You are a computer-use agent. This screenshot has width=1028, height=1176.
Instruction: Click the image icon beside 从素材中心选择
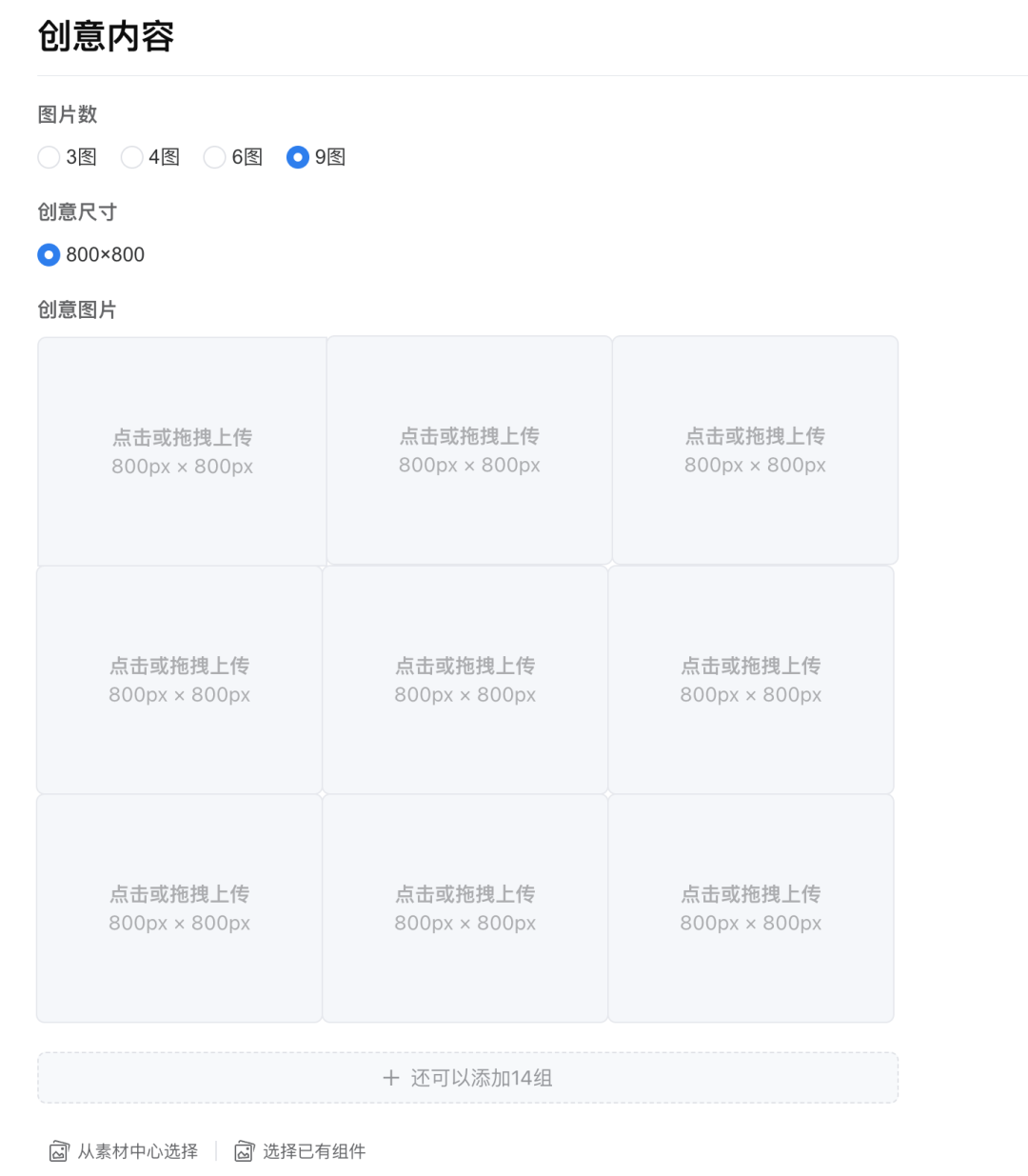pyautogui.click(x=59, y=1151)
